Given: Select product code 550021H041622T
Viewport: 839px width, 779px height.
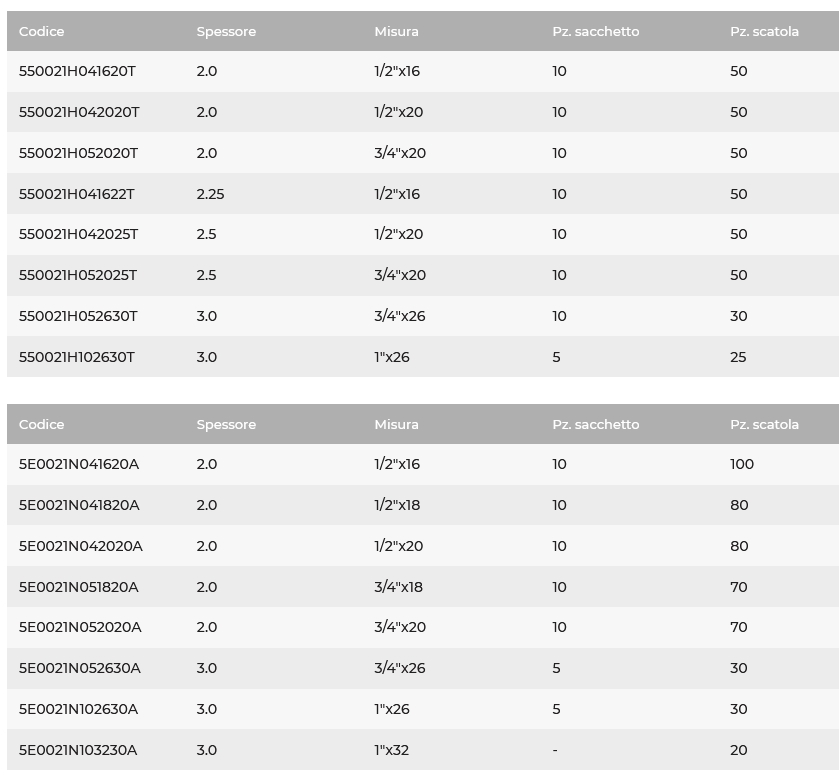Looking at the screenshot, I should (x=77, y=194).
